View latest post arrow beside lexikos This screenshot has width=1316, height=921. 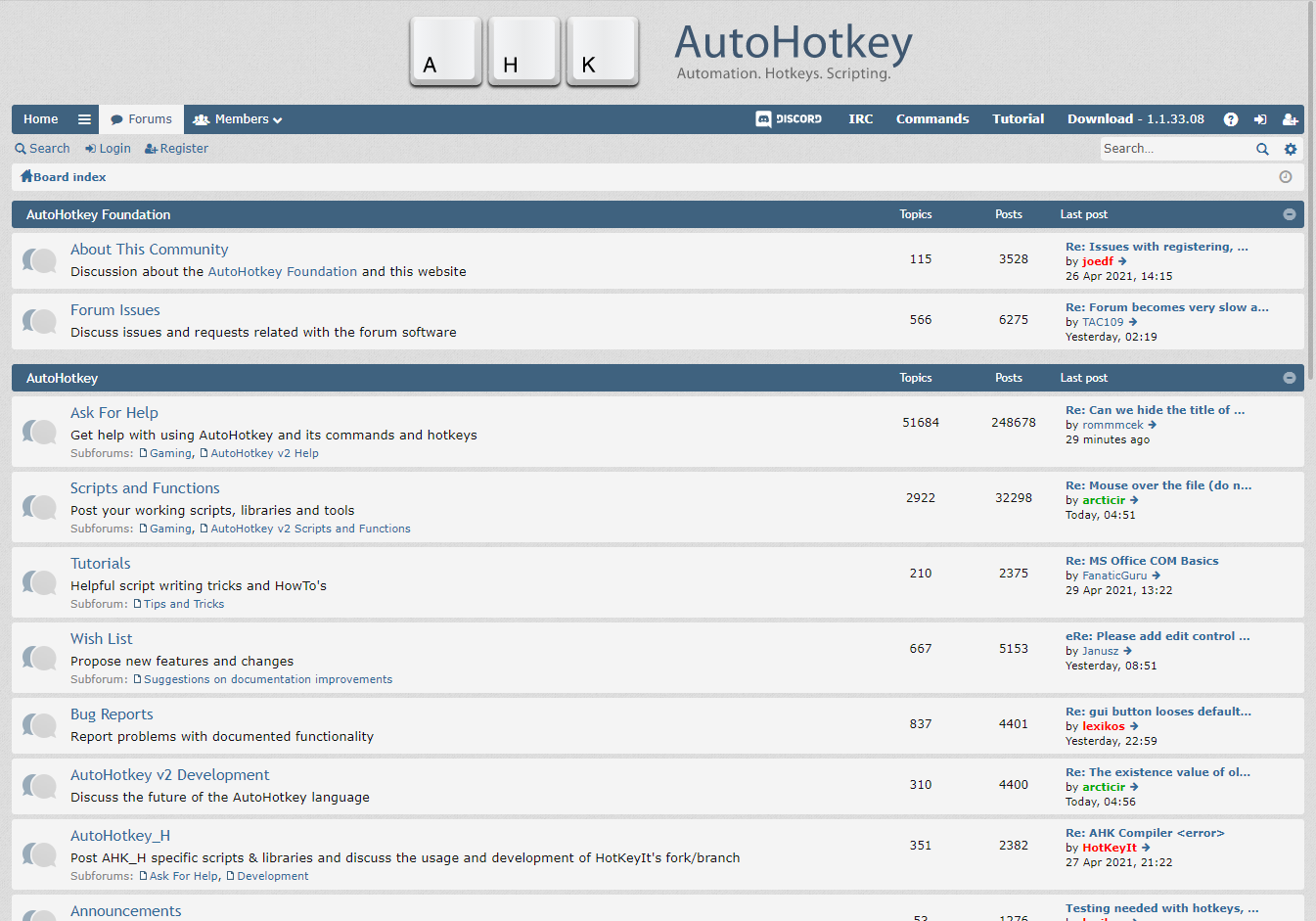coord(1134,726)
